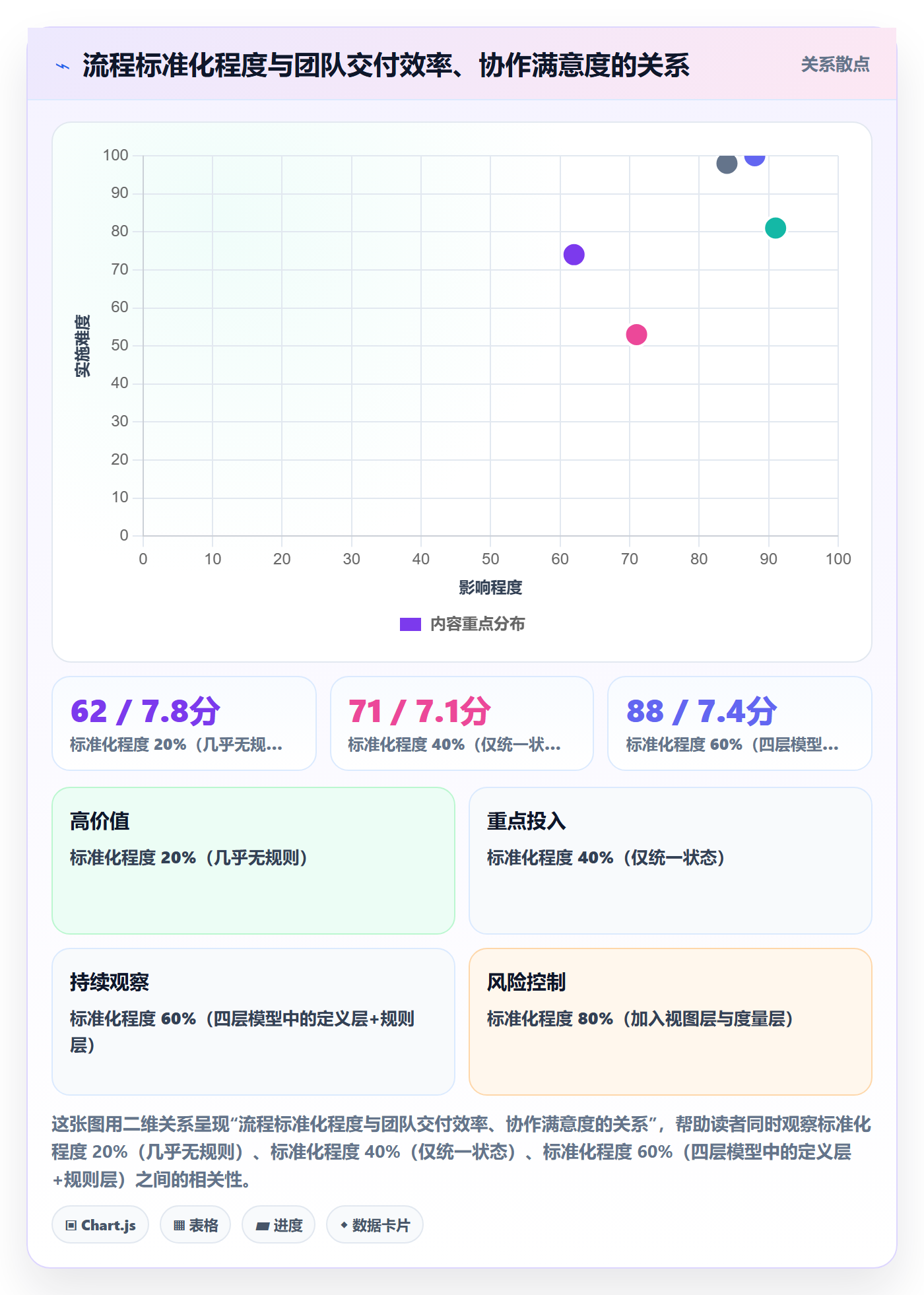The width and height of the screenshot is (924, 1295).
Task: Click the 影响程度 x-axis title
Action: click(x=490, y=587)
